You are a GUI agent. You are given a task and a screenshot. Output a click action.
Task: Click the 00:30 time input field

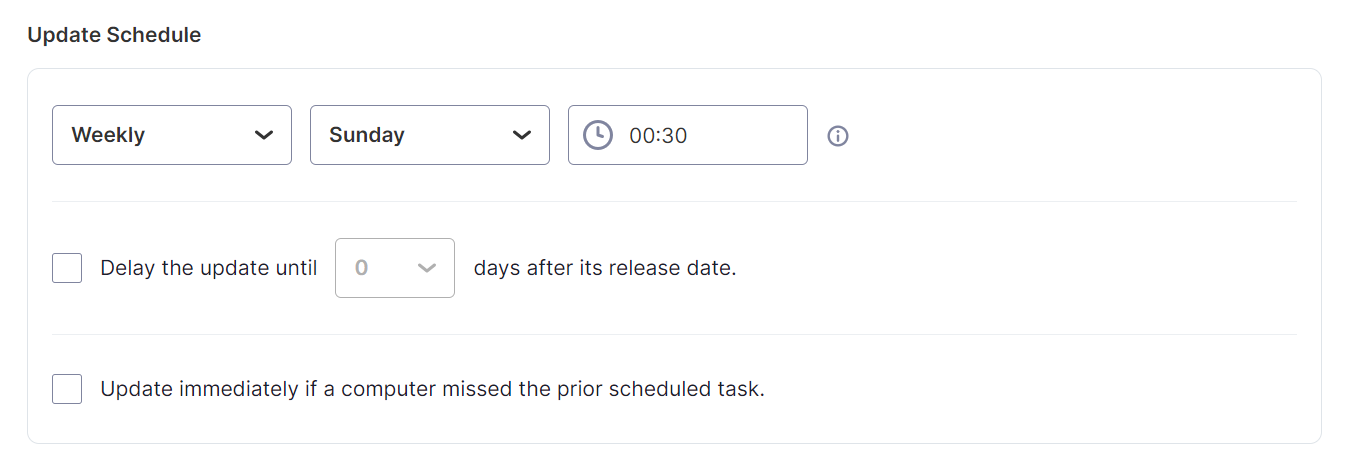[x=688, y=135]
